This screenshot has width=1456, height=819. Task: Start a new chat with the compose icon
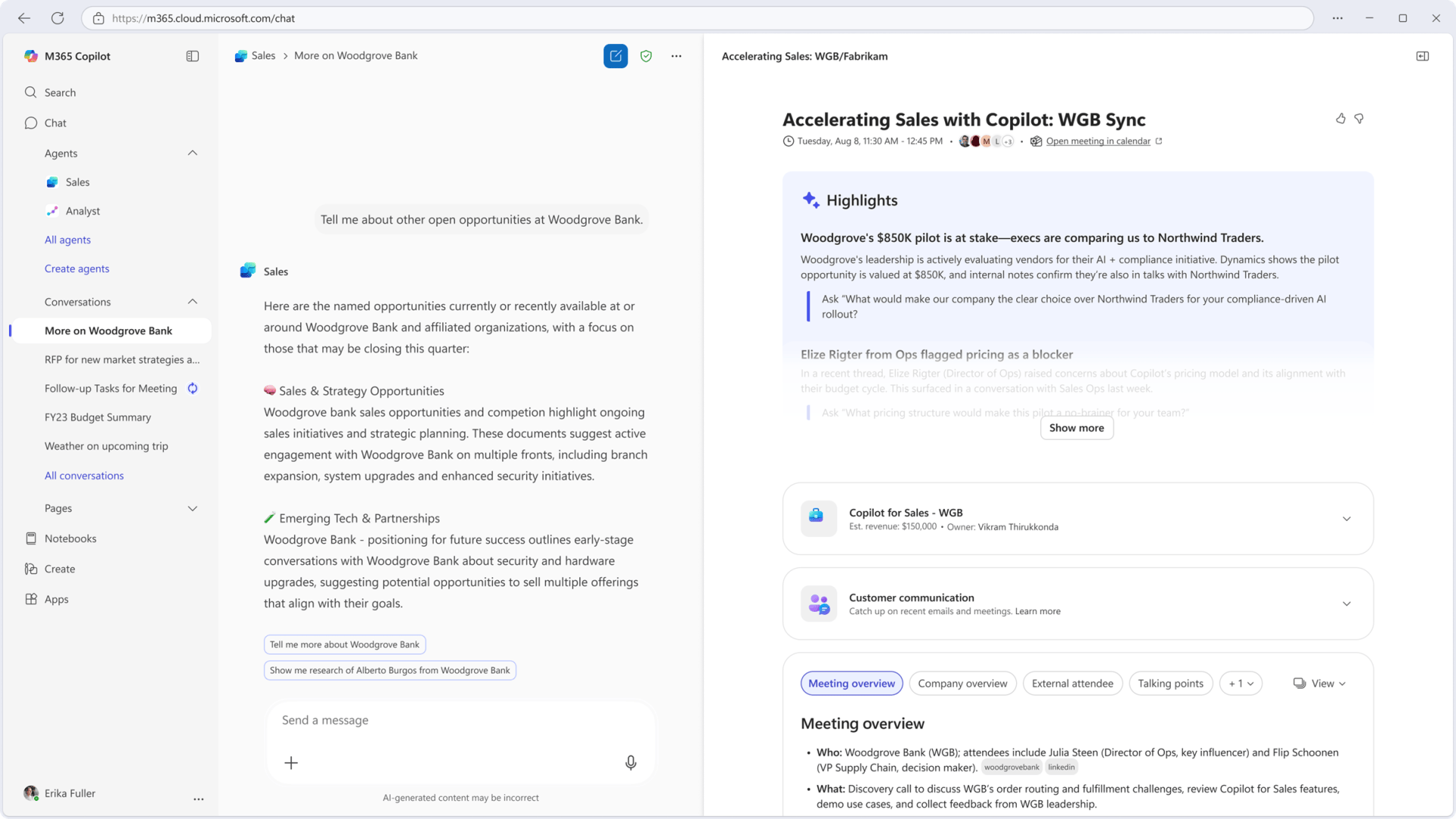(x=616, y=56)
